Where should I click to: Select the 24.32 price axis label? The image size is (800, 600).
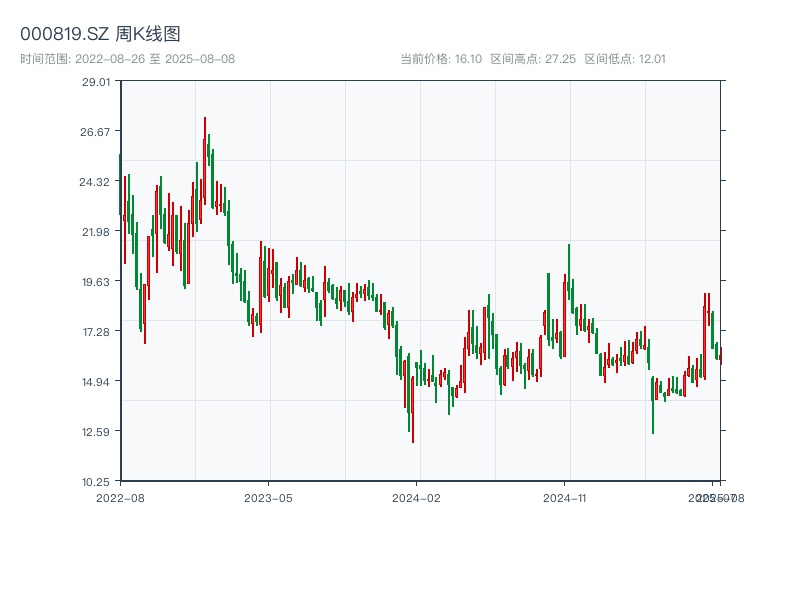click(96, 182)
